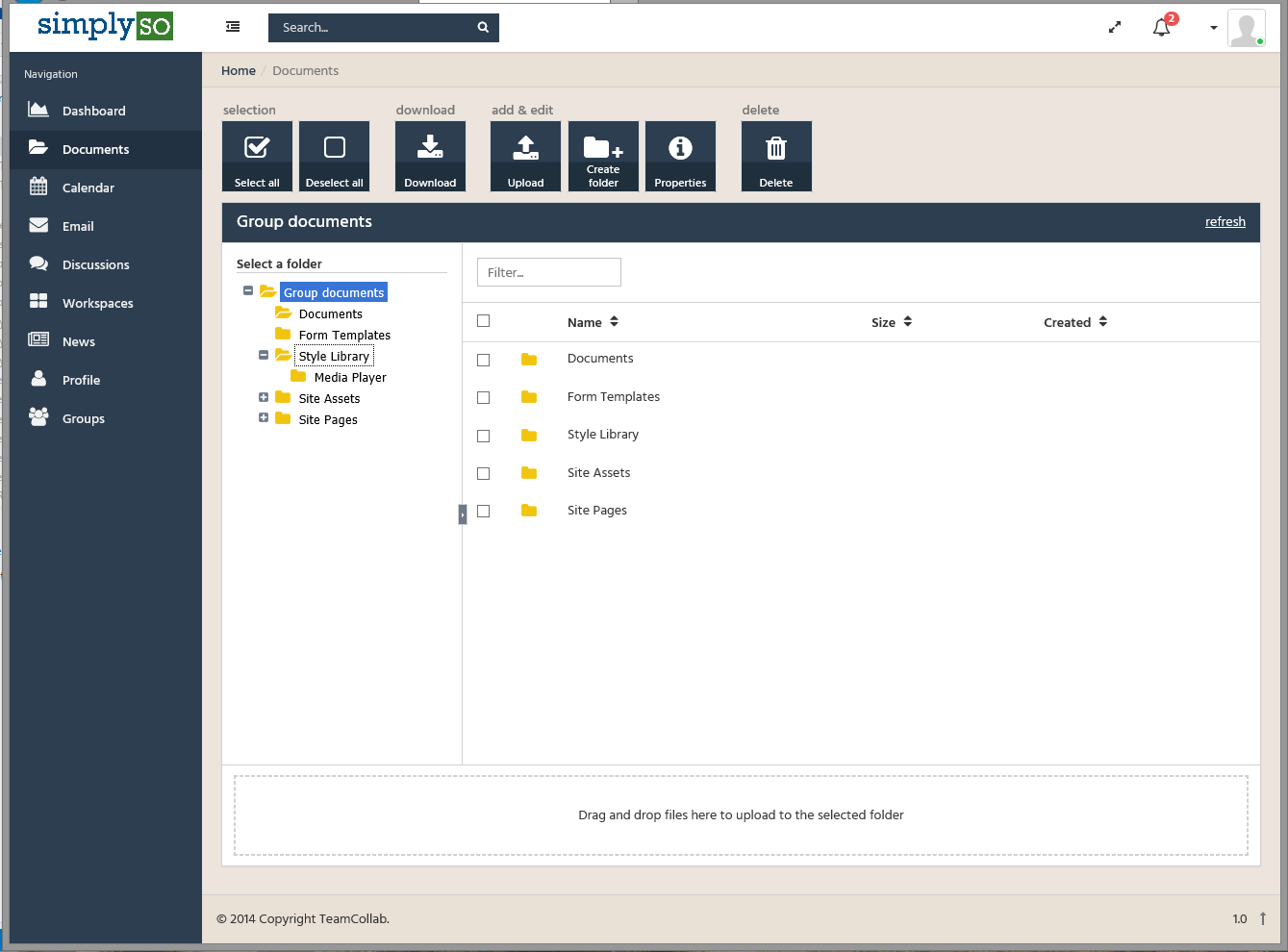Toggle fullscreen with the expand arrows icon

(1115, 27)
